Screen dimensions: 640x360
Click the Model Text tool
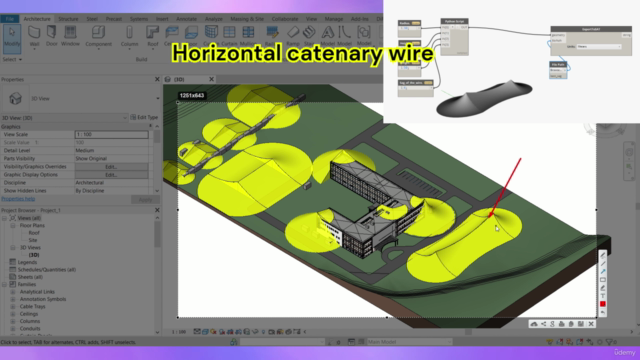pos(327,36)
